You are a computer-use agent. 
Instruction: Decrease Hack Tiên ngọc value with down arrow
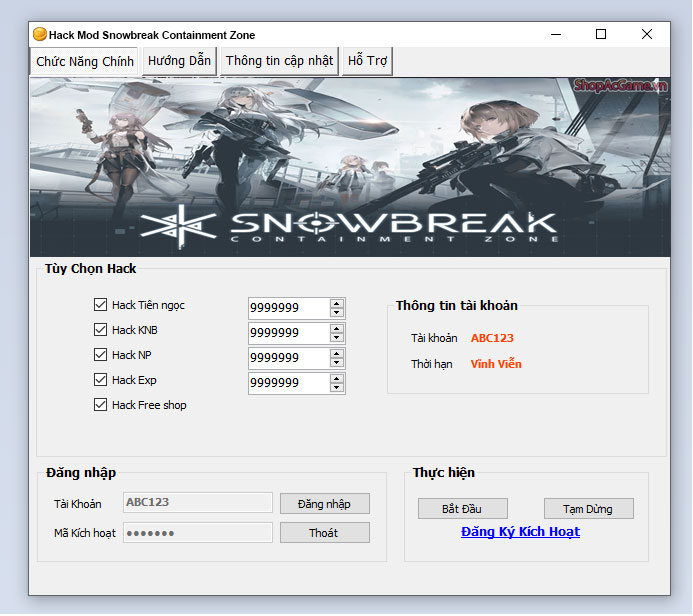click(x=337, y=312)
